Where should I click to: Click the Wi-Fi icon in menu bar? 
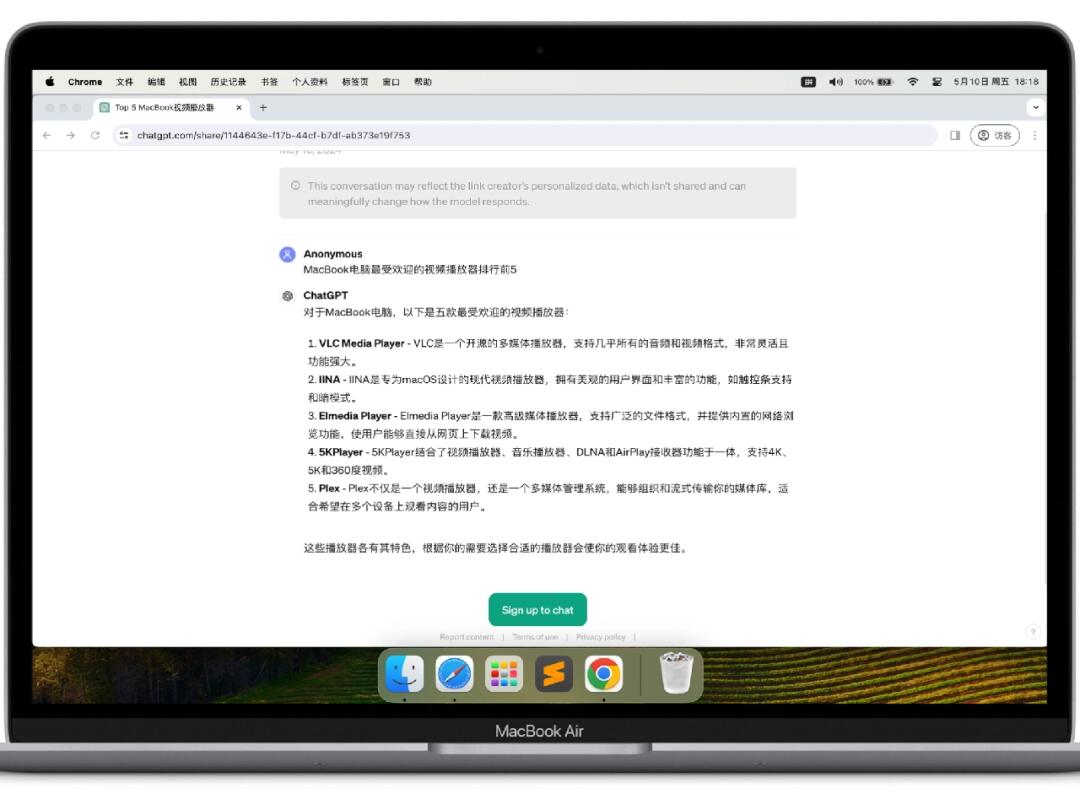913,82
